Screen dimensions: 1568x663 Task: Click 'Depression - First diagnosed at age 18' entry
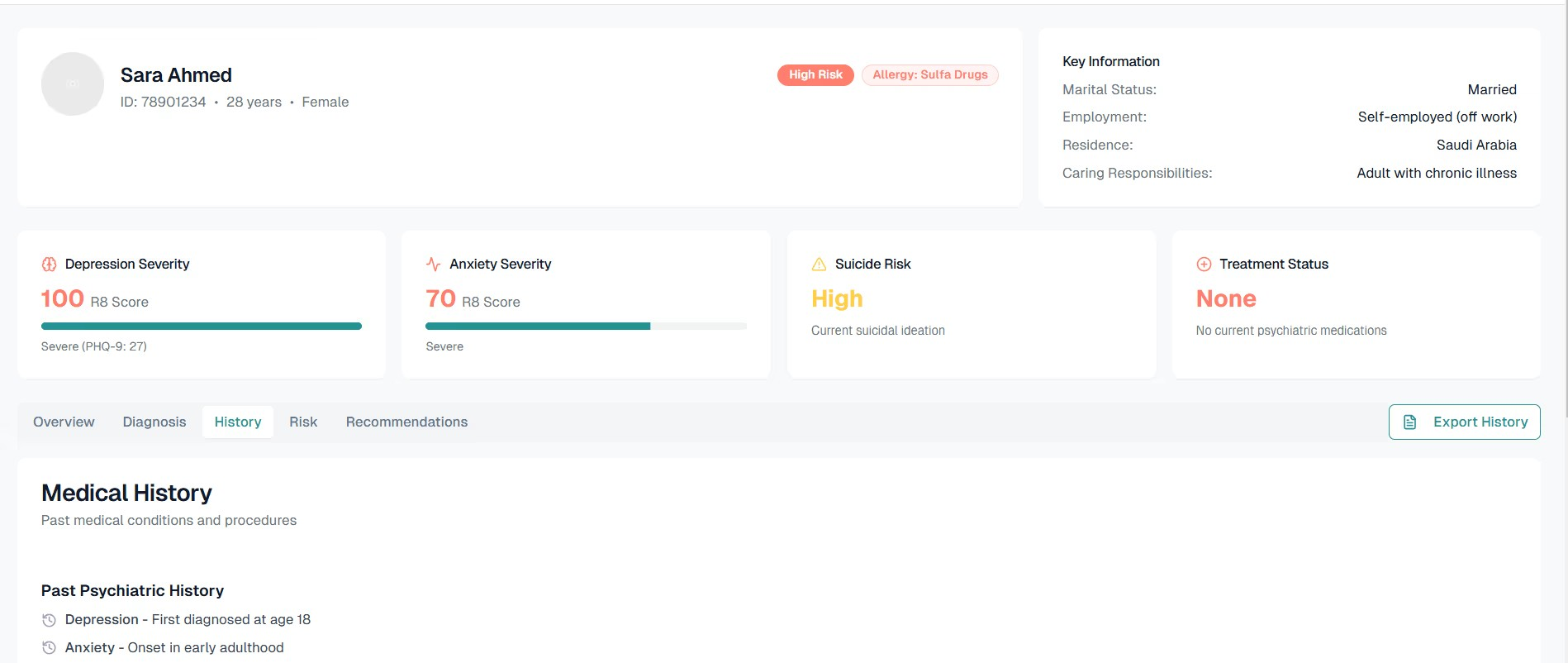pos(188,619)
